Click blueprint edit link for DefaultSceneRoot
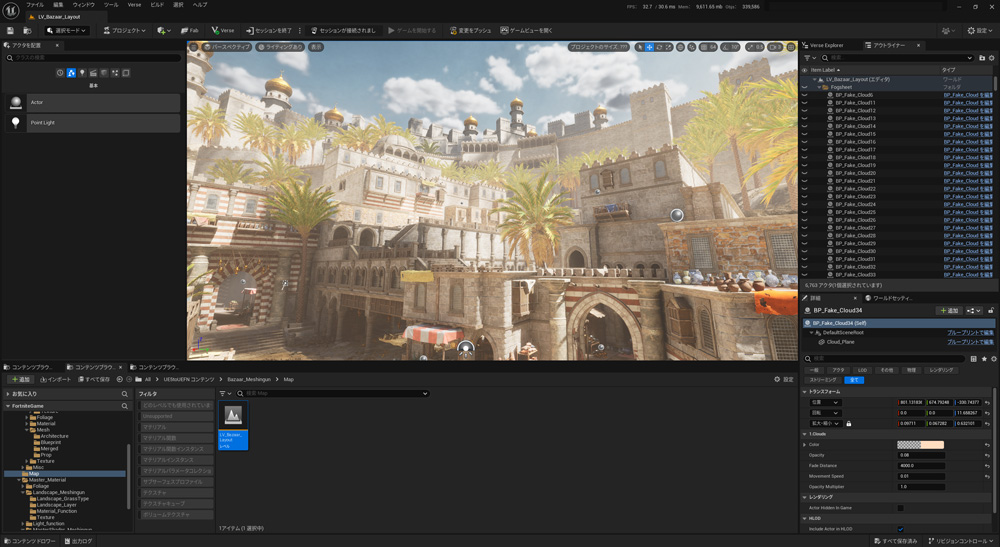The width and height of the screenshot is (1000, 547). click(970, 333)
